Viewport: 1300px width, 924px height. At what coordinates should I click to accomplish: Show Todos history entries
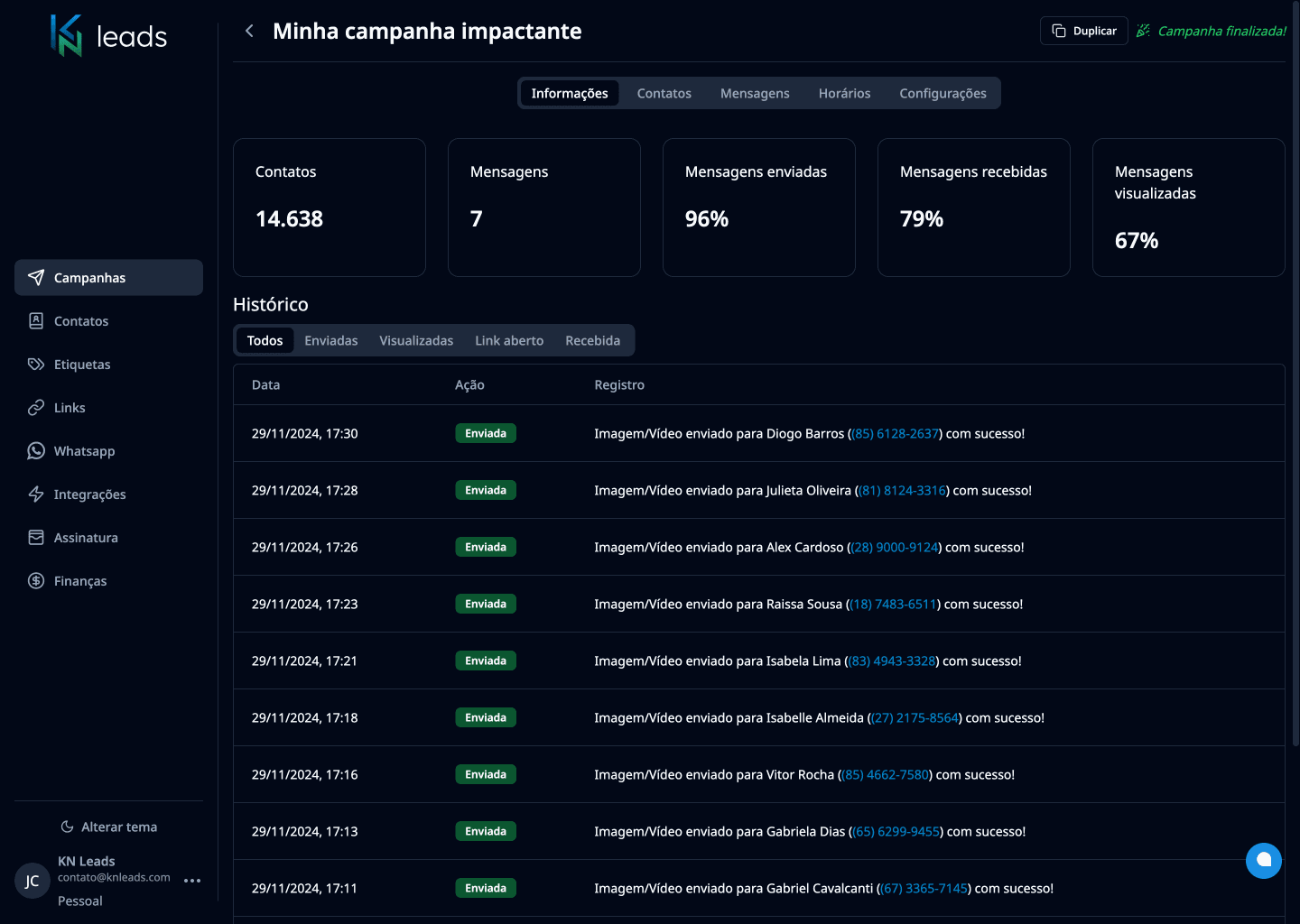point(265,340)
